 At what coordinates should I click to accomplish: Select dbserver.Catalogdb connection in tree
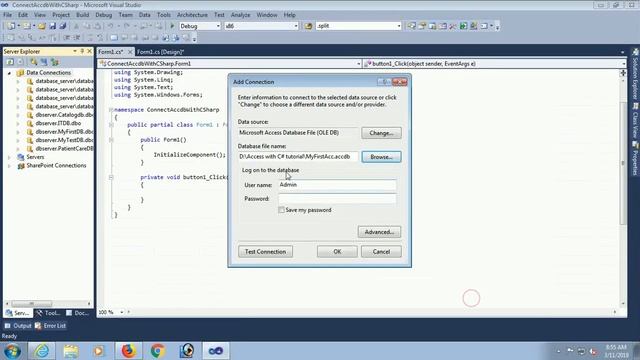pos(64,115)
